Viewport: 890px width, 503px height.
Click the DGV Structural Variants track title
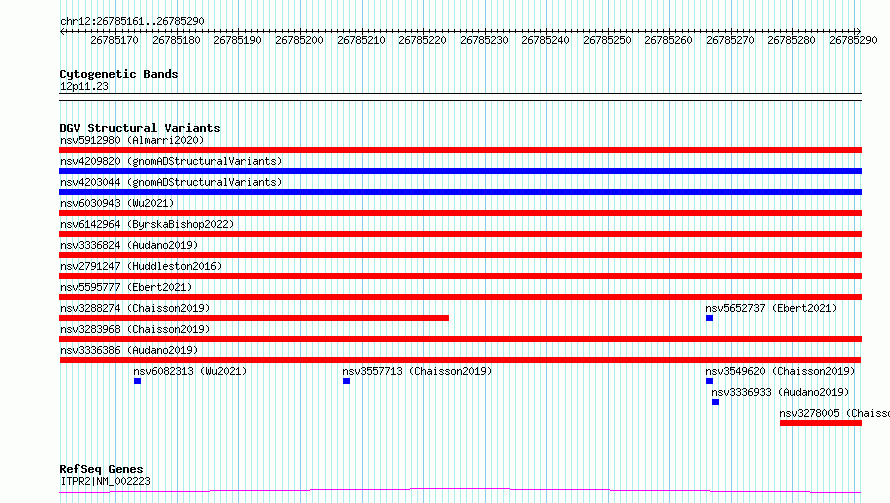point(140,128)
